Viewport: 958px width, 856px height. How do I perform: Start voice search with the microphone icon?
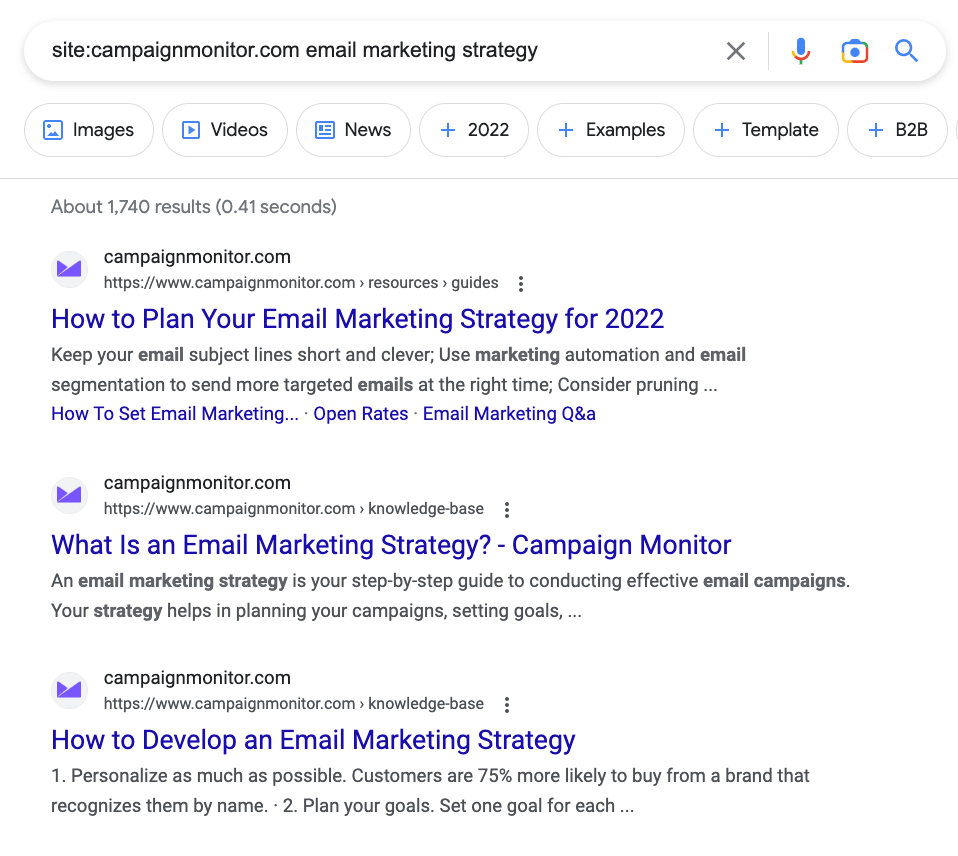[800, 51]
